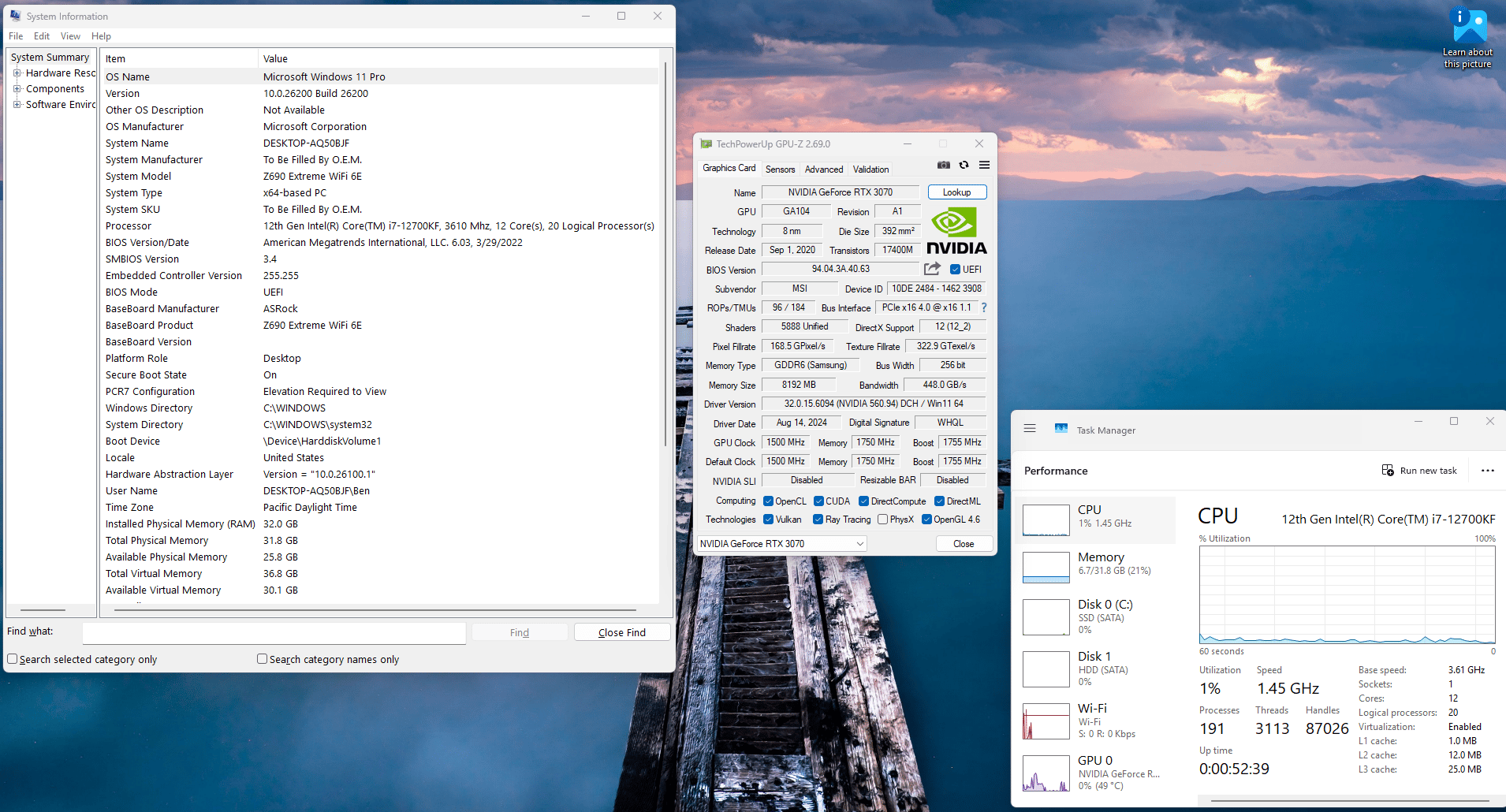Click the Find what input field
Viewport: 1506px width, 812px height.
(x=274, y=632)
